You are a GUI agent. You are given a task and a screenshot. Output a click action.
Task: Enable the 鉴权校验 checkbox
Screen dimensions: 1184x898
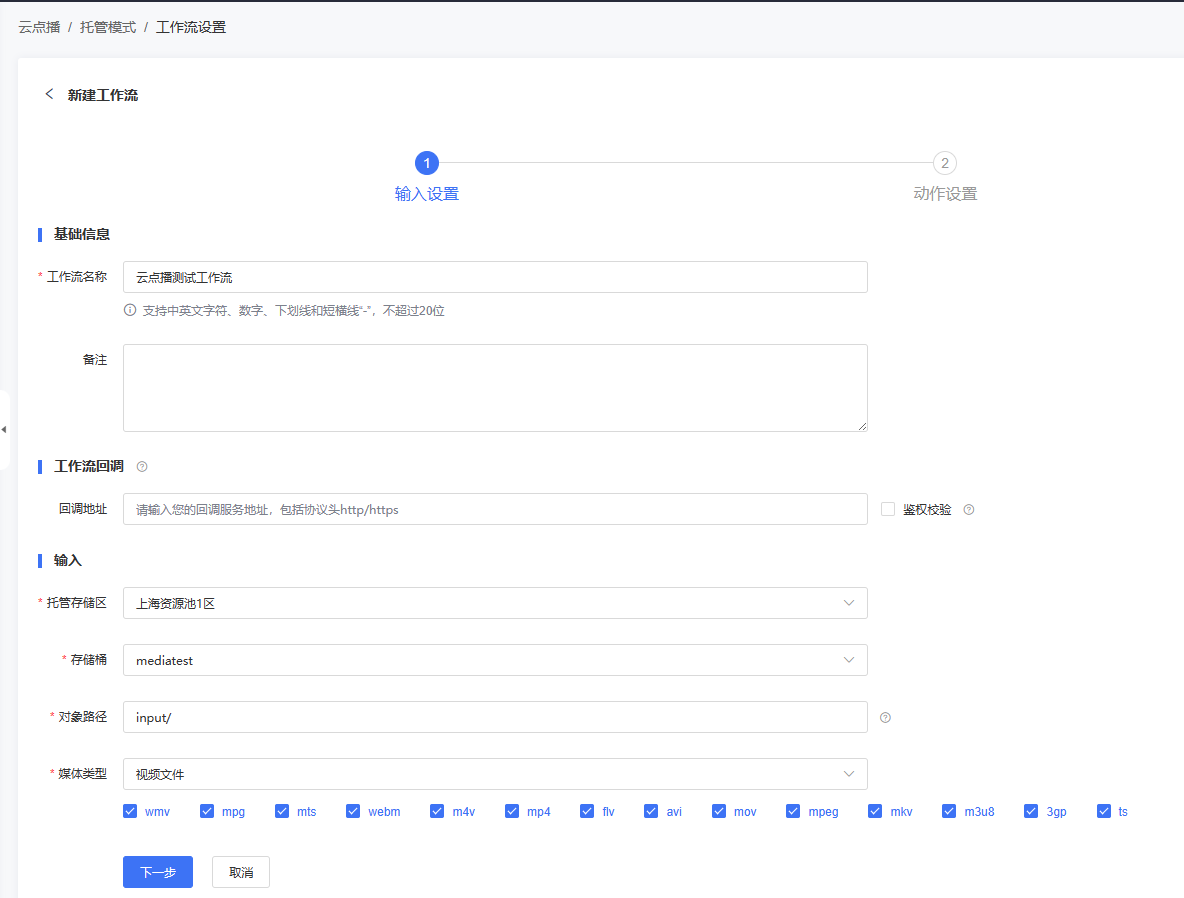888,509
